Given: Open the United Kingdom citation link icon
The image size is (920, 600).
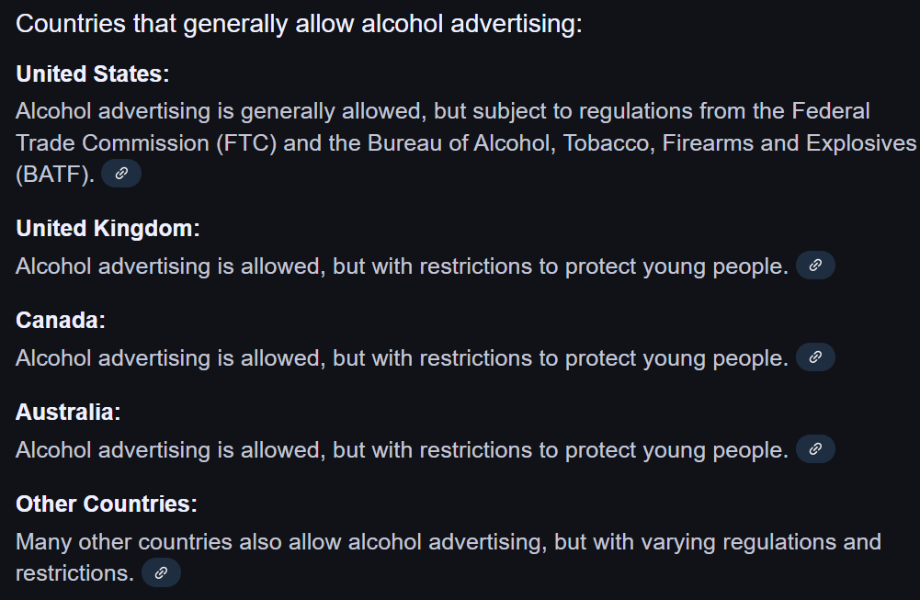Looking at the screenshot, I should (816, 265).
